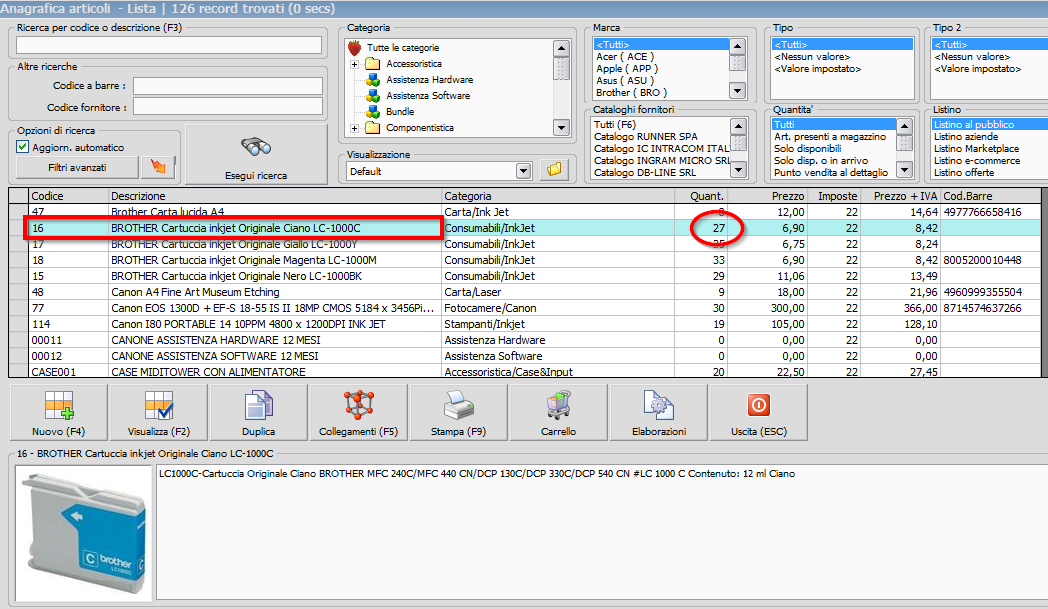This screenshot has width=1048, height=609.
Task: Select row CASE MIDITOWER CON ALIMENTATORE
Action: 525,372
